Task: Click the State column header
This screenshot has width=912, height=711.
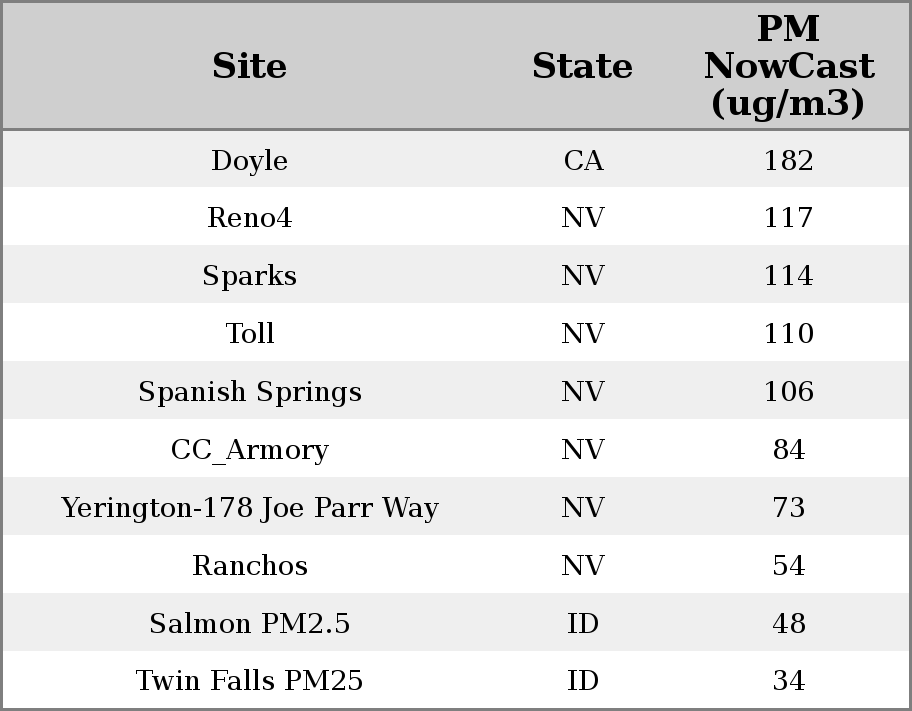Action: tap(582, 66)
